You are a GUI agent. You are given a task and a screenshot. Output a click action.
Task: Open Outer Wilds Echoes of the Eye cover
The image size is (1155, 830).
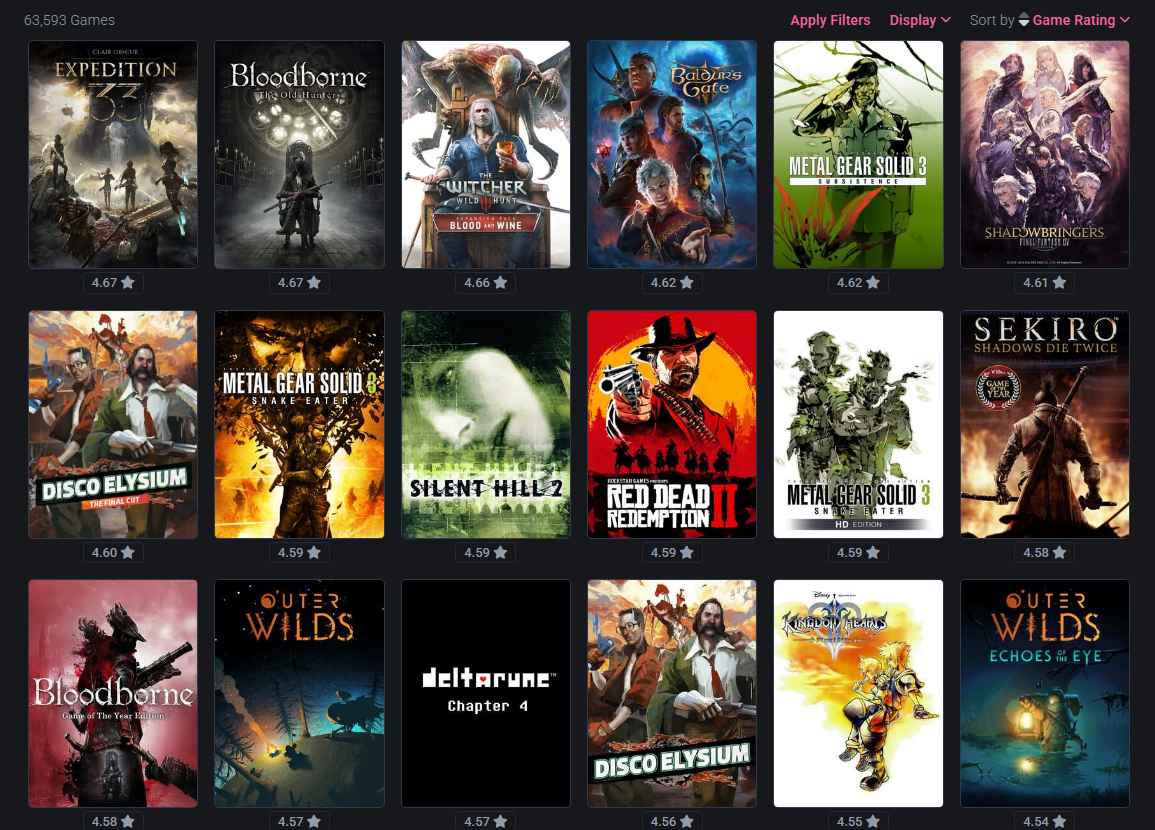pyautogui.click(x=1045, y=694)
